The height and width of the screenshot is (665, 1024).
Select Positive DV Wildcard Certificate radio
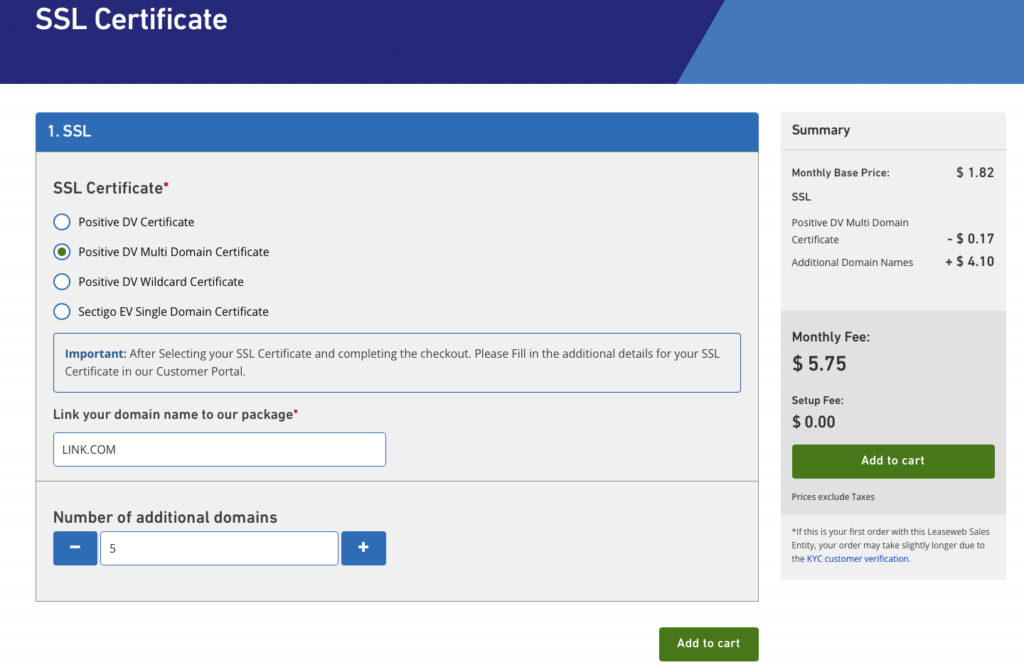coord(62,282)
